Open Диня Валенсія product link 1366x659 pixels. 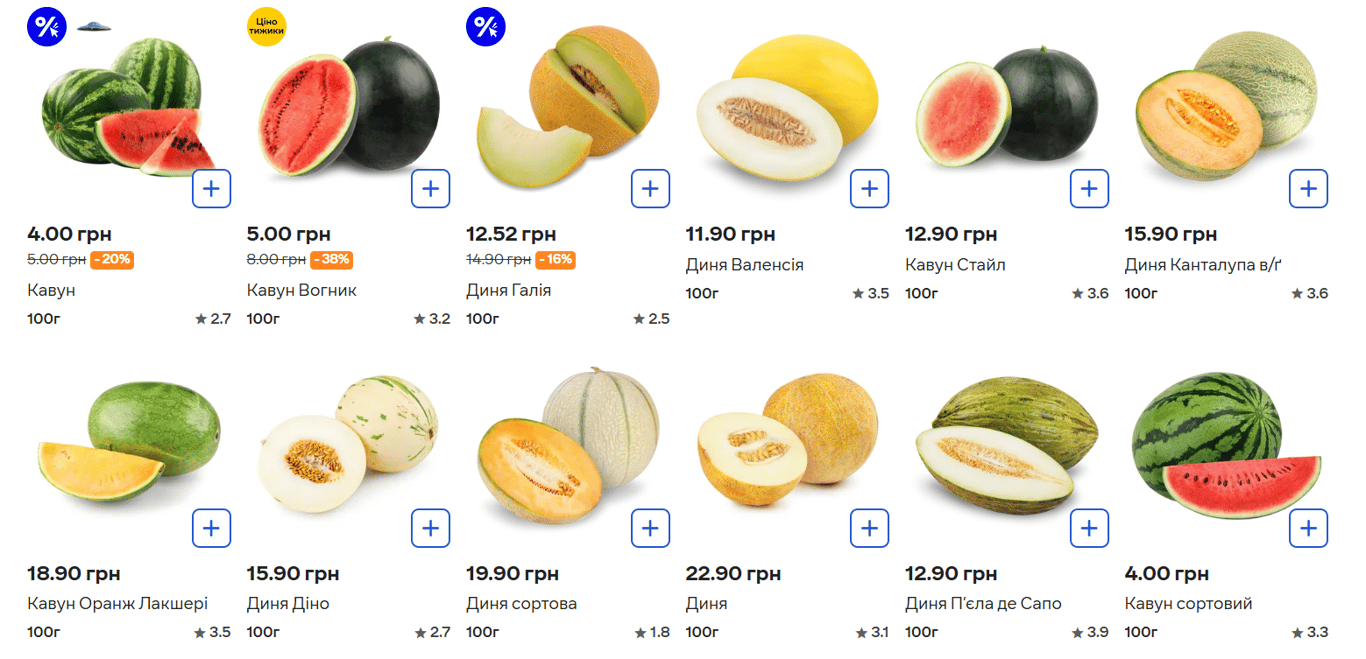point(745,265)
